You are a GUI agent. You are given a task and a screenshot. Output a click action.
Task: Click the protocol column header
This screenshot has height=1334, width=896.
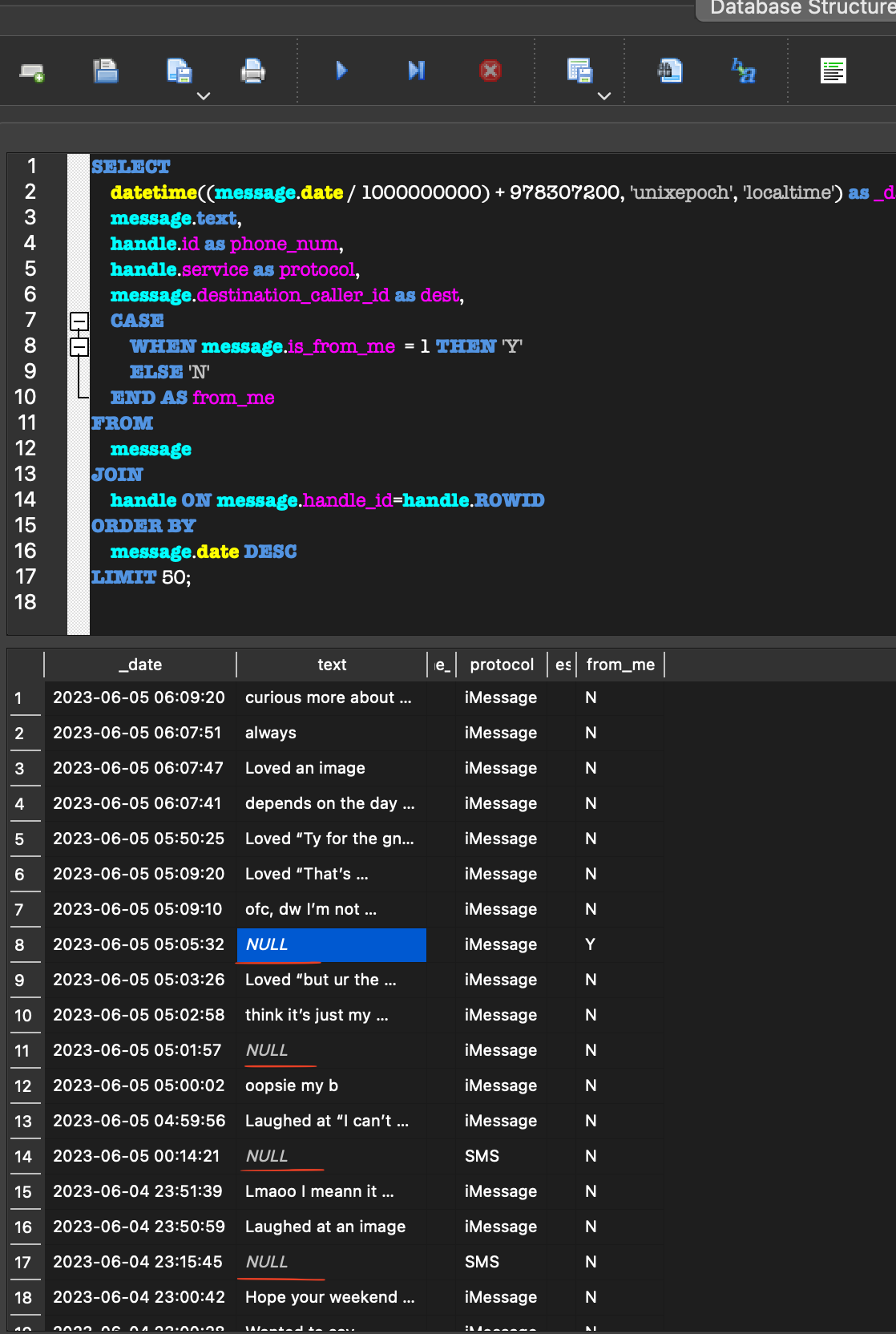pyautogui.click(x=501, y=665)
